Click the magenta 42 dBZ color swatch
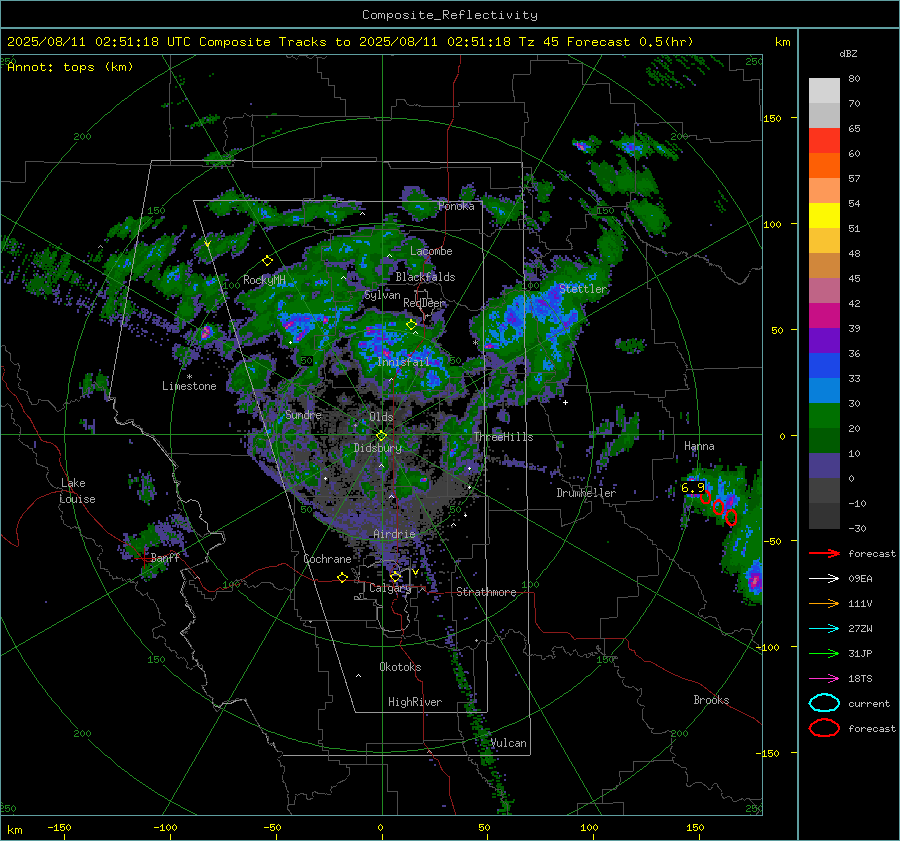This screenshot has height=841, width=900. point(824,316)
